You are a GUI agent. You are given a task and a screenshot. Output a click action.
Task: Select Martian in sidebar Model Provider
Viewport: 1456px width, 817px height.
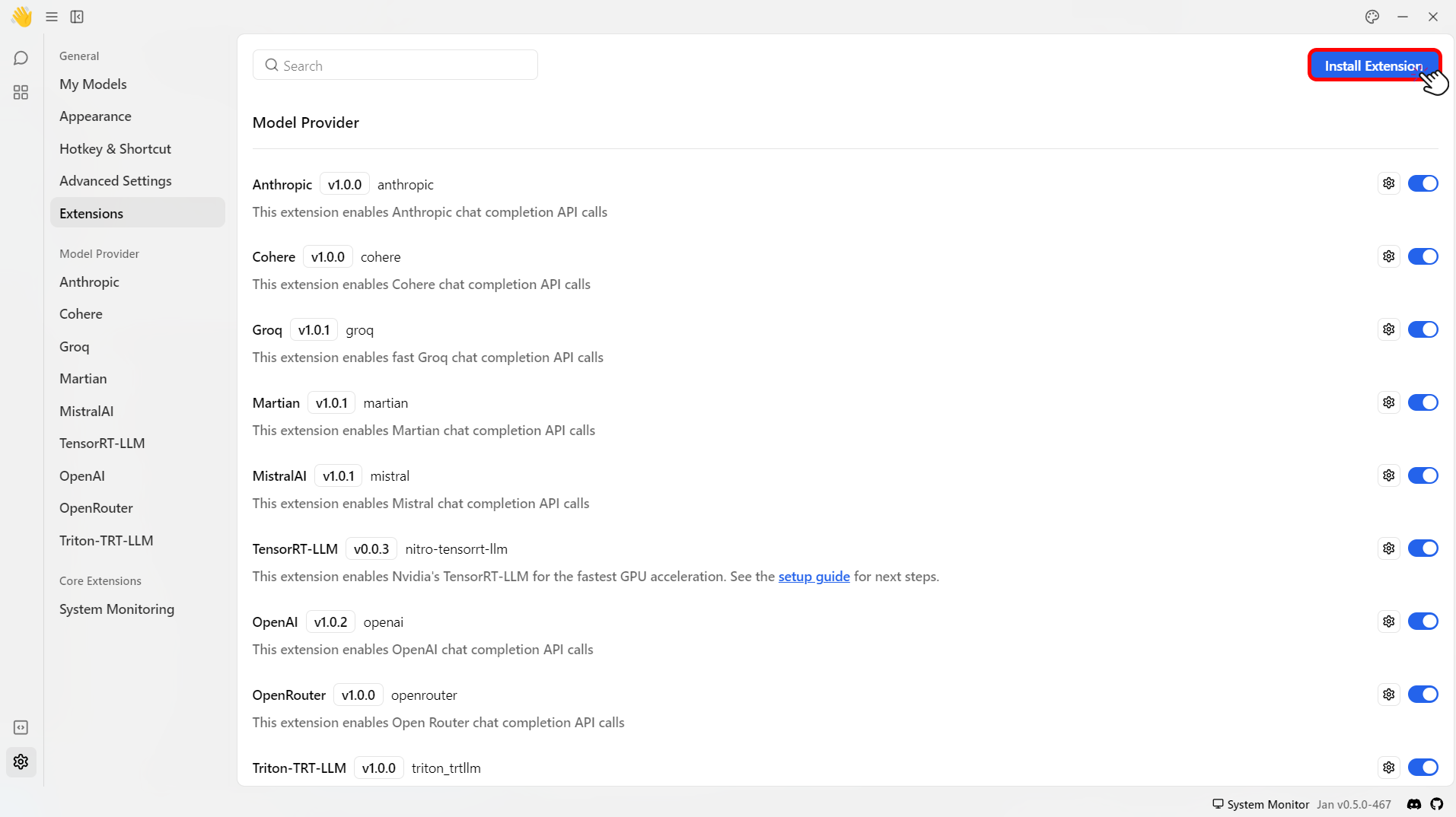point(138,379)
